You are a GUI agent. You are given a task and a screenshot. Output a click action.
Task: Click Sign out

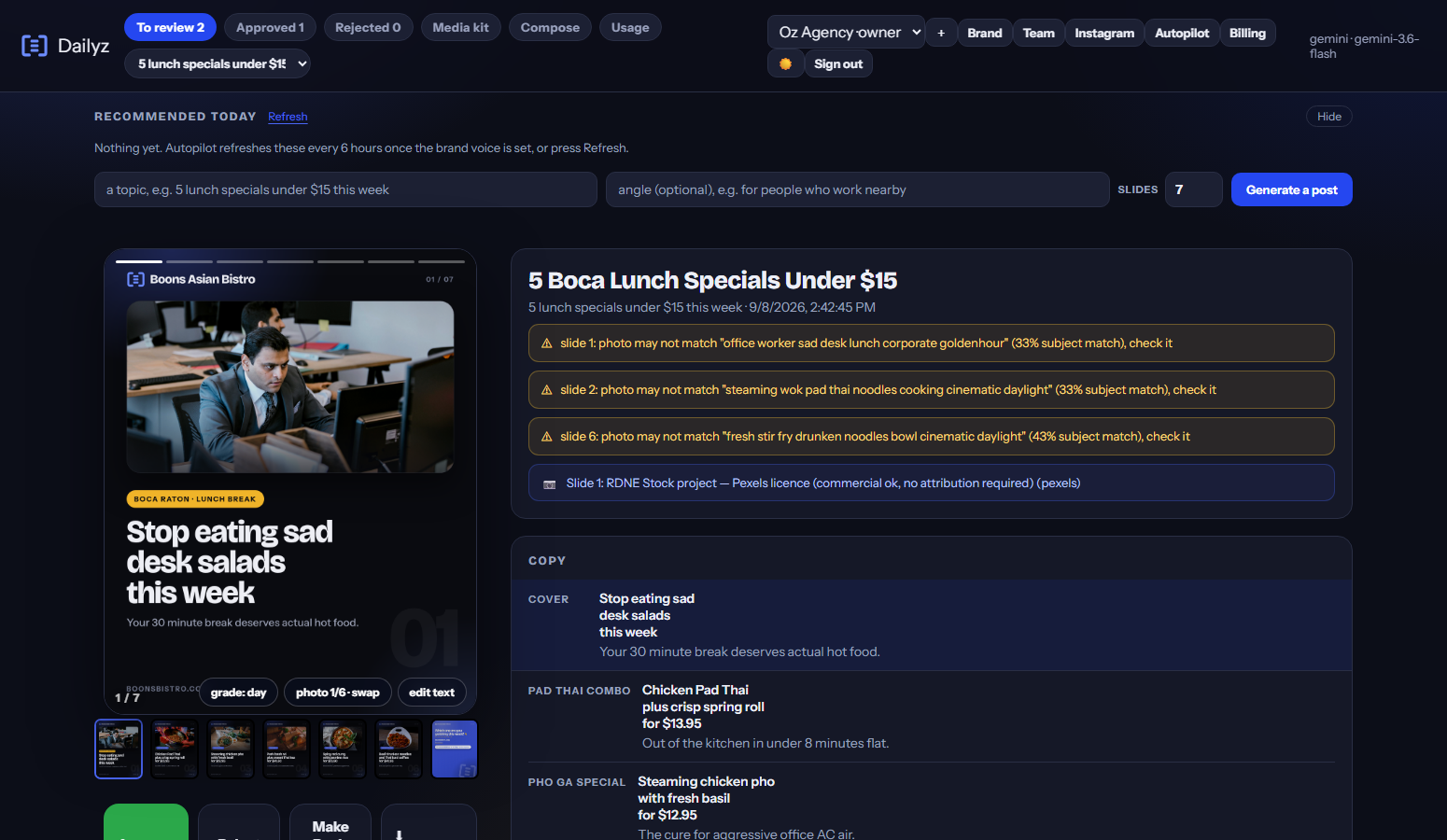(x=838, y=63)
